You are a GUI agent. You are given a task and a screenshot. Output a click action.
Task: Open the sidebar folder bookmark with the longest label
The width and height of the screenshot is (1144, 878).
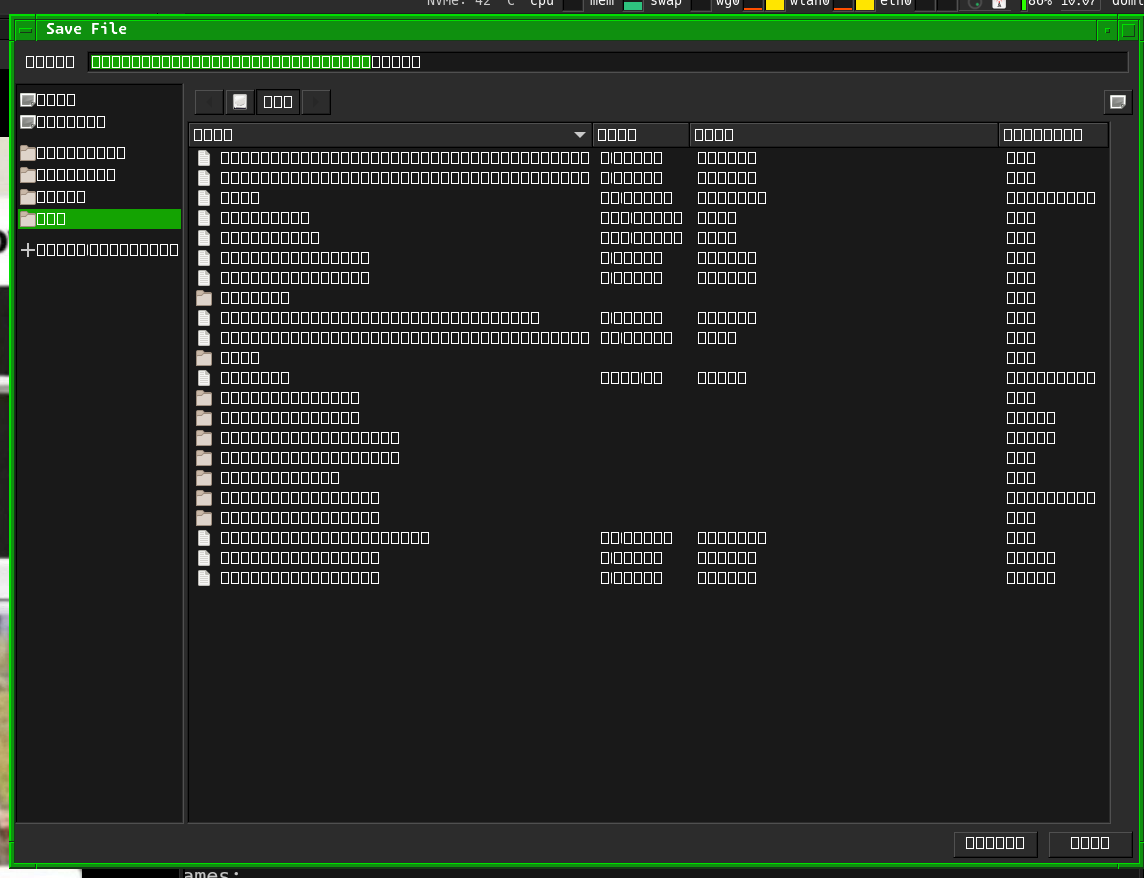tap(100, 153)
